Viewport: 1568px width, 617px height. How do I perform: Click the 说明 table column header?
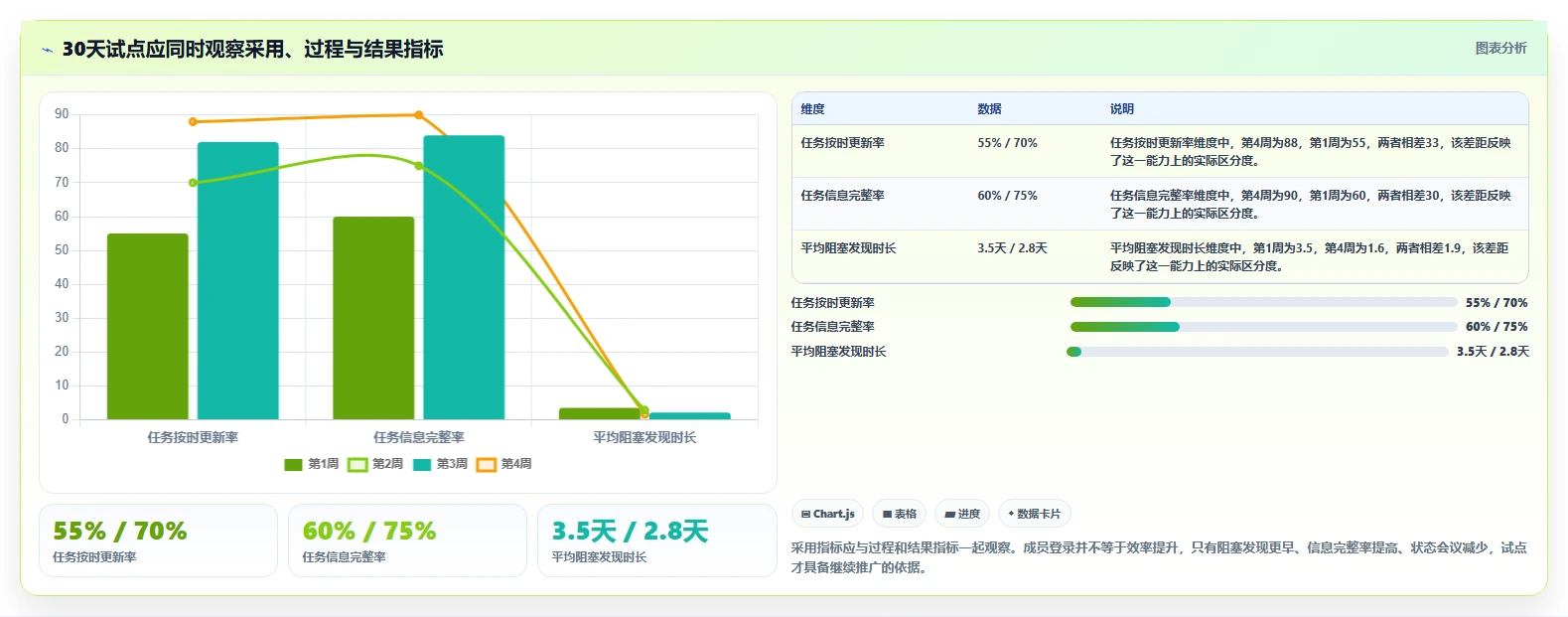(1121, 109)
